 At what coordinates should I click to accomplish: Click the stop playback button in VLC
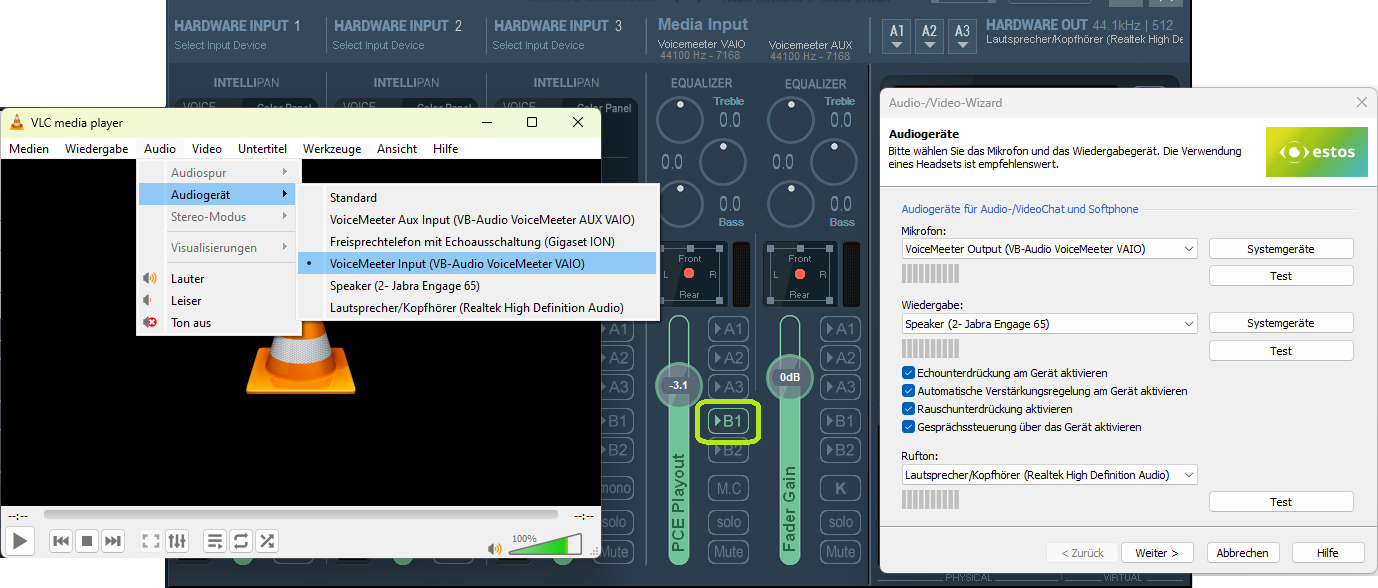(87, 541)
